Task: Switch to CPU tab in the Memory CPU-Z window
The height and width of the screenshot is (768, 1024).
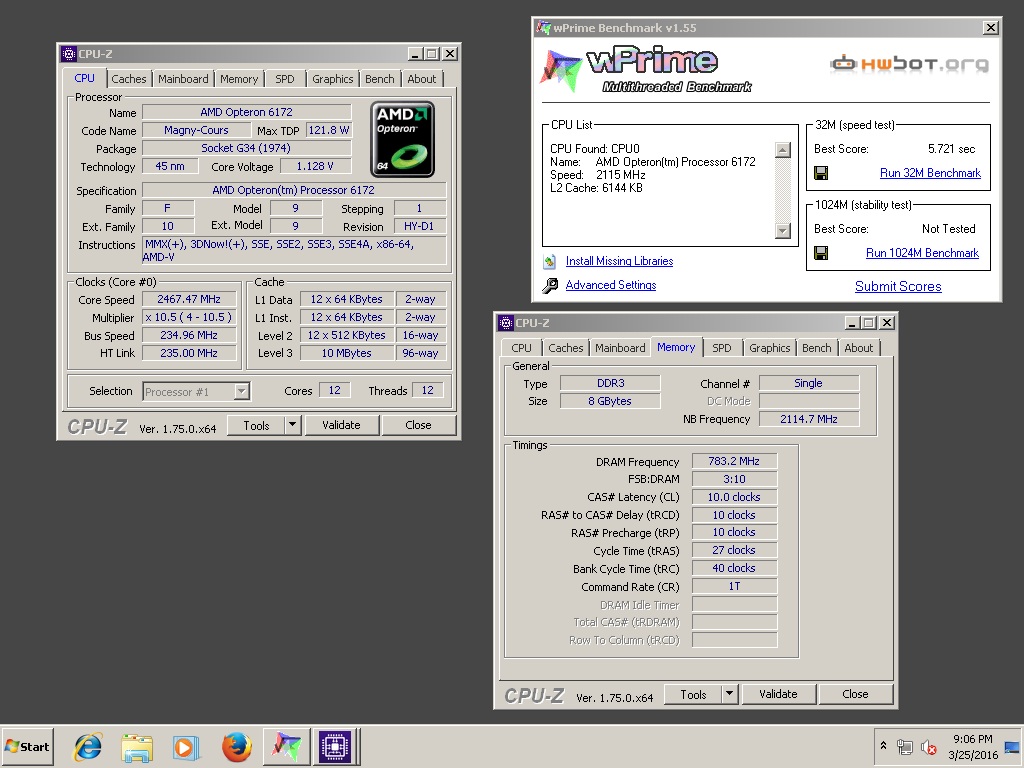Action: 521,348
